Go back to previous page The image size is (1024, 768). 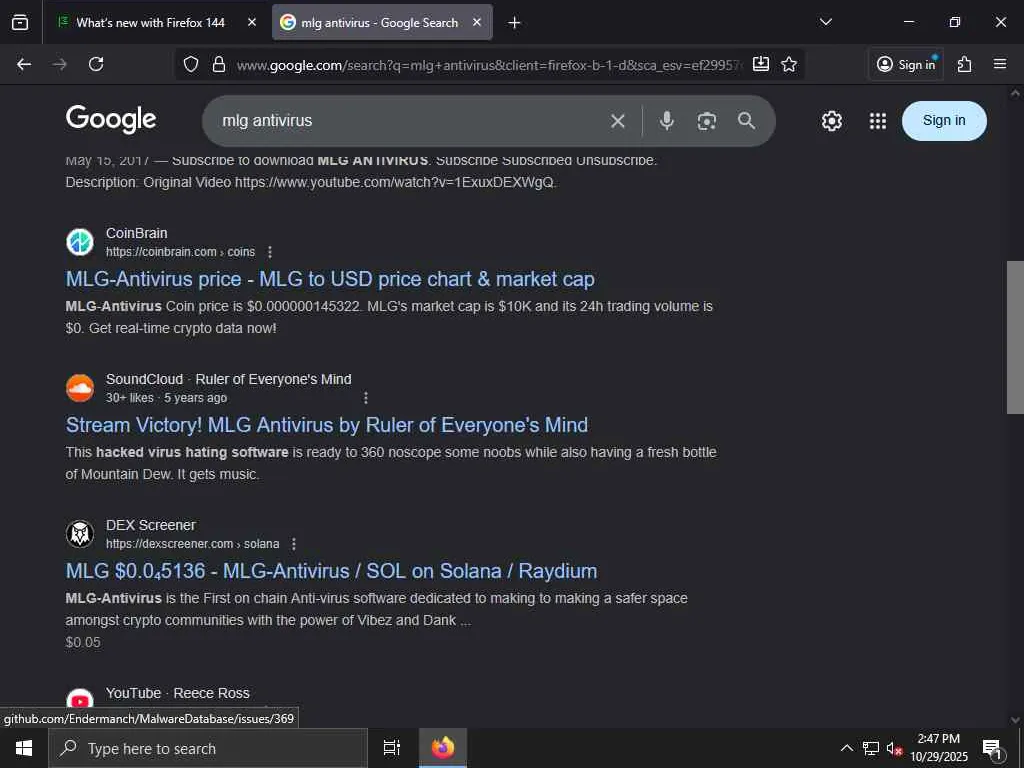point(24,64)
